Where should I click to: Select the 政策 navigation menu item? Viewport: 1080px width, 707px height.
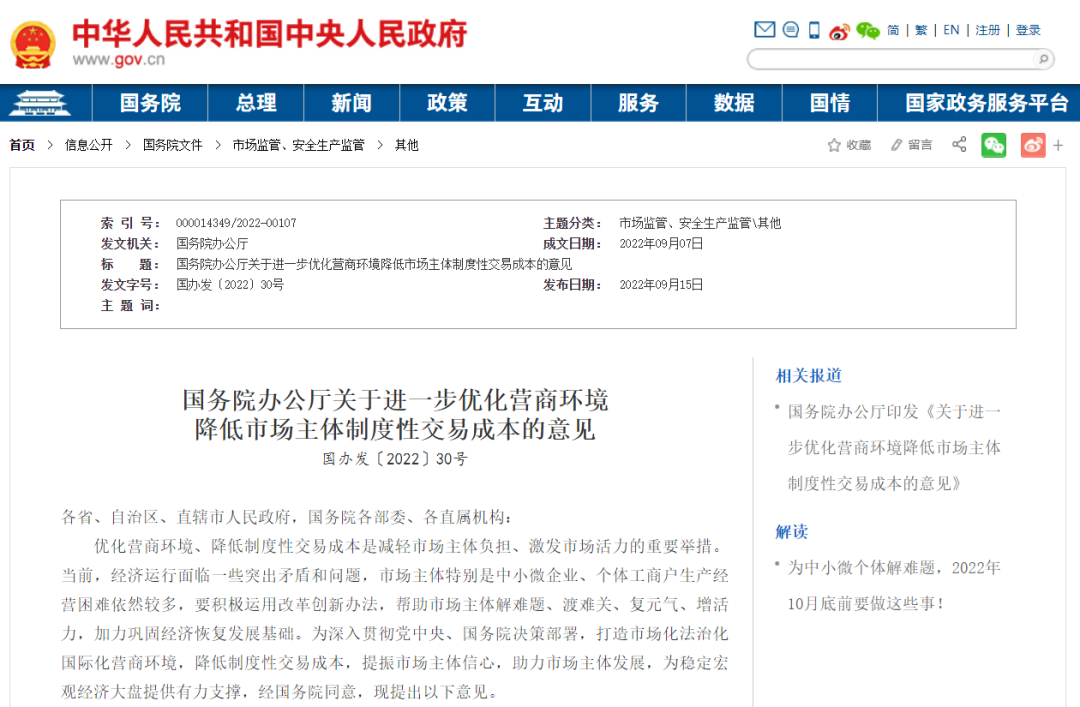[447, 103]
